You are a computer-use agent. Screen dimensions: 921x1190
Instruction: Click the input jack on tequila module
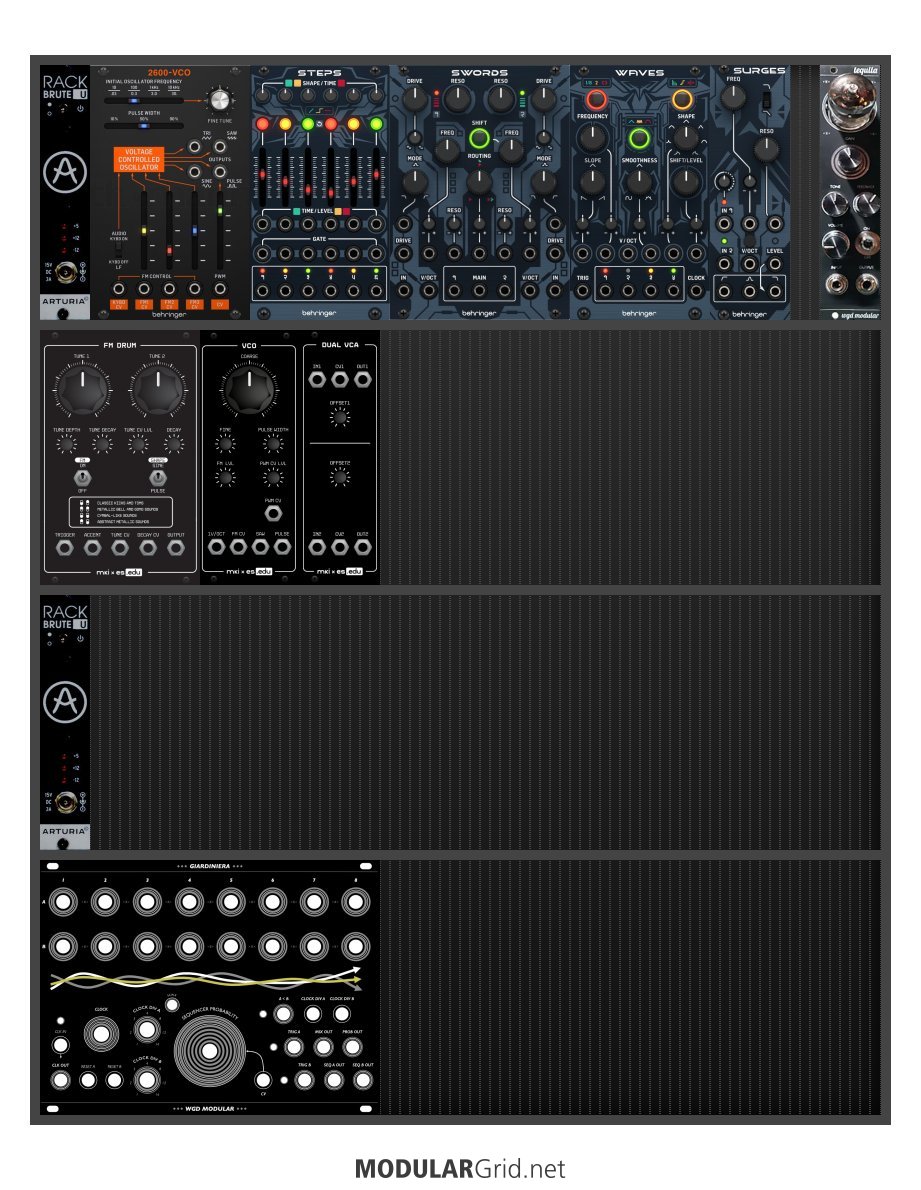837,283
